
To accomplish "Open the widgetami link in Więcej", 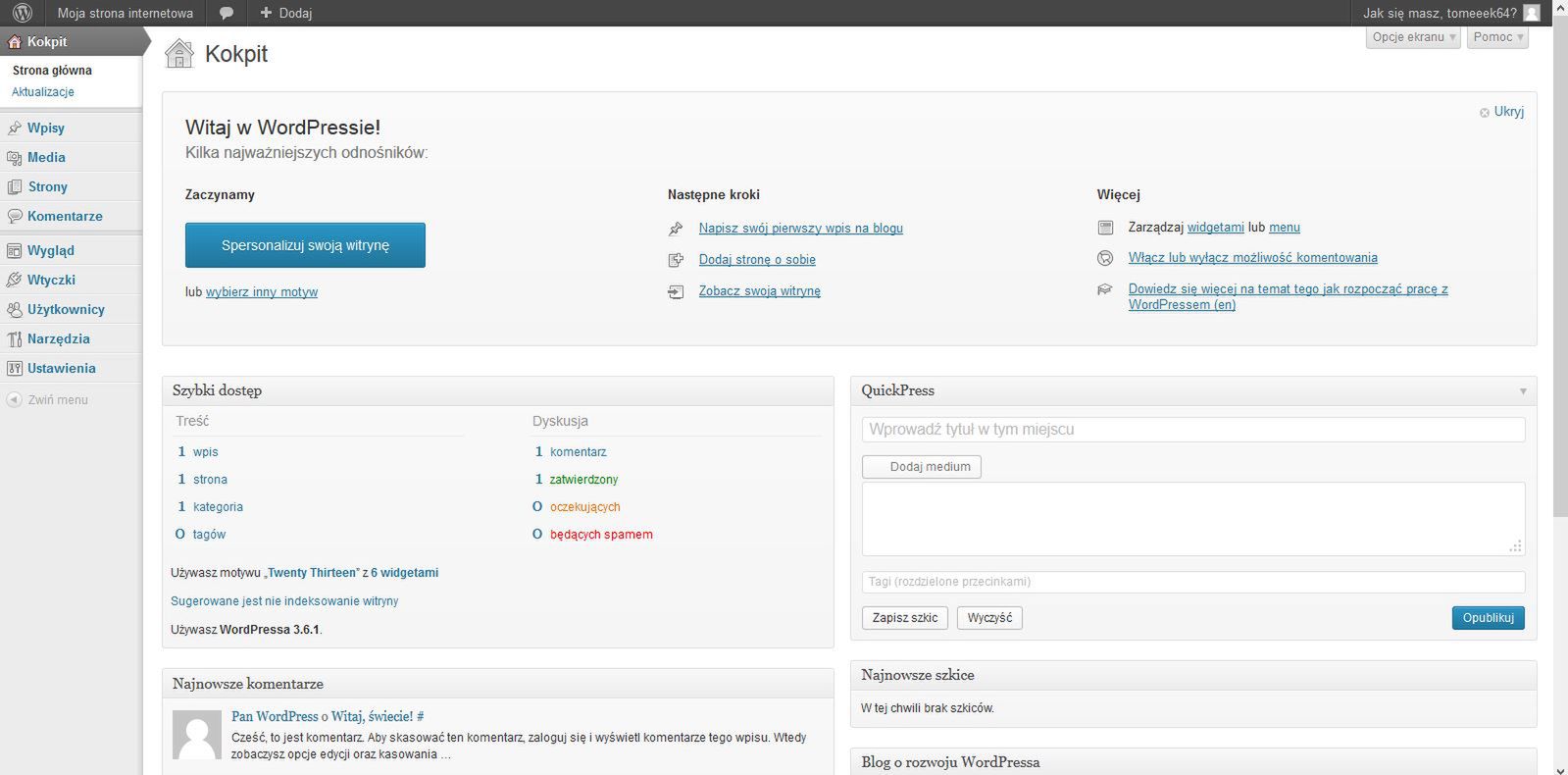I will (x=1216, y=228).
